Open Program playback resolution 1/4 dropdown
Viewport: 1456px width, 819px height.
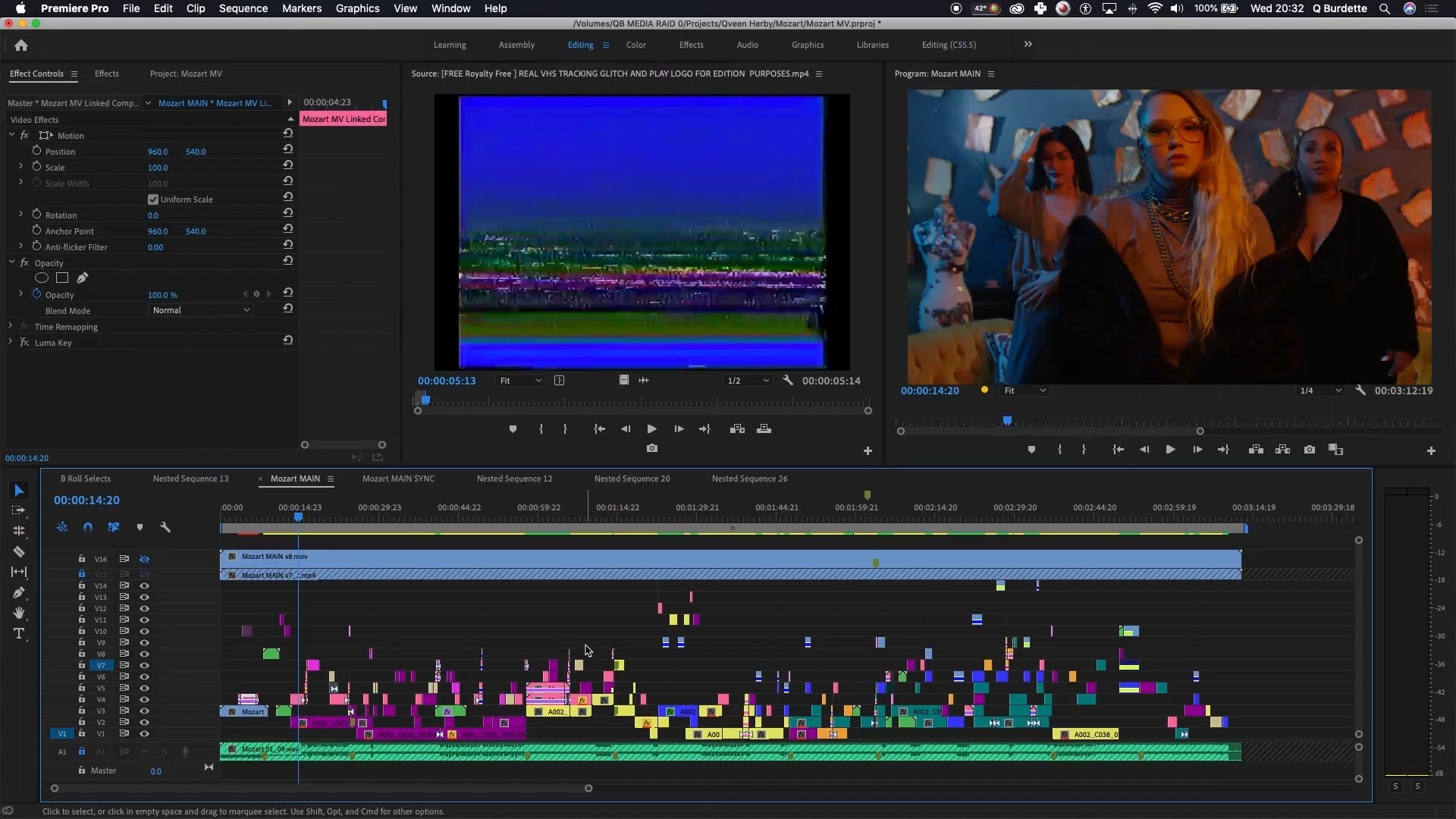[1320, 391]
